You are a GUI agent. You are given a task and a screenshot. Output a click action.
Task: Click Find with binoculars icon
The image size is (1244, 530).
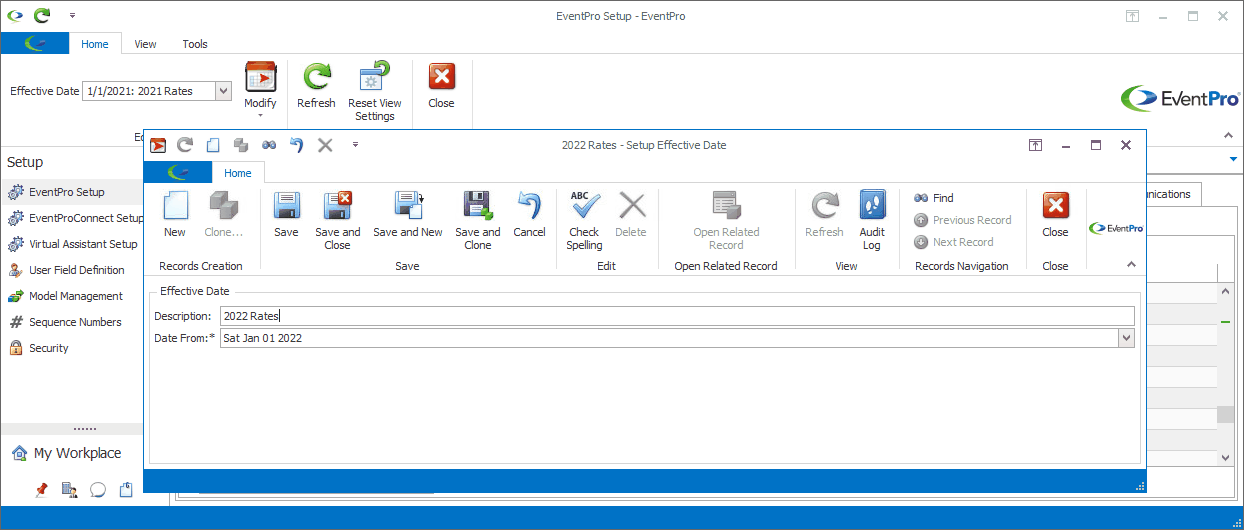tap(934, 198)
